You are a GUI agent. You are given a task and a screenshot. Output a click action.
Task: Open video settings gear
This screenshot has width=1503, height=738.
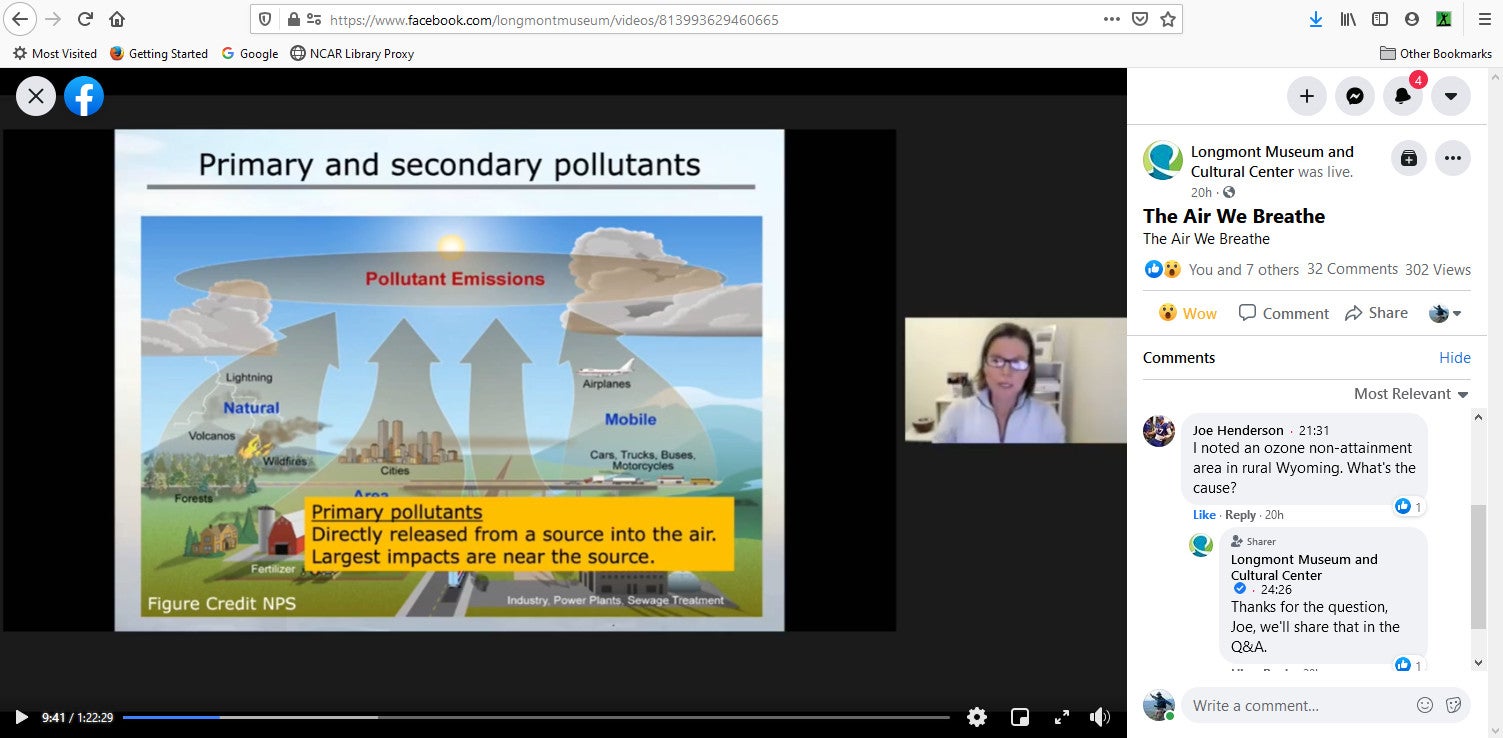coord(977,717)
